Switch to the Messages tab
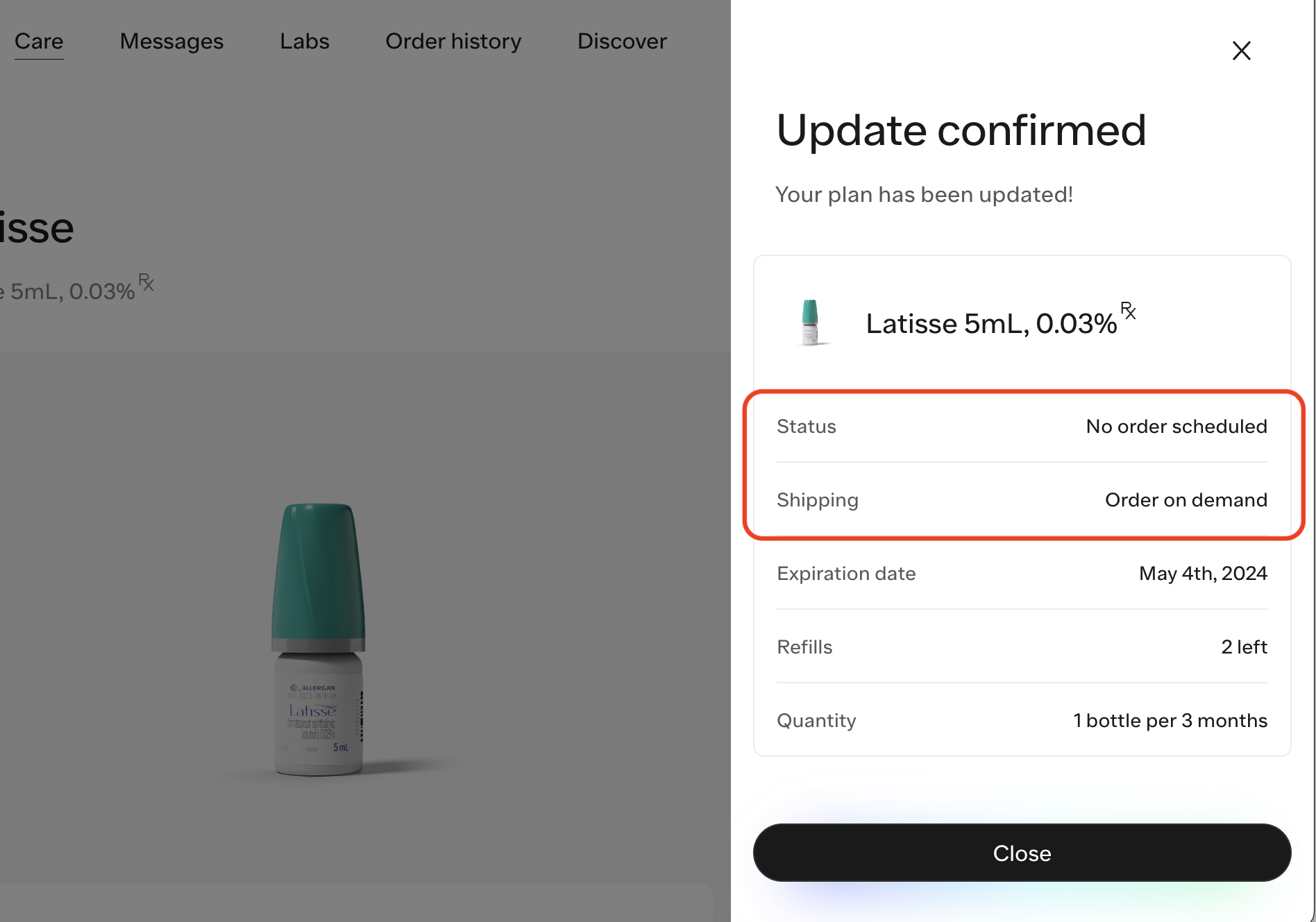 pyautogui.click(x=171, y=42)
